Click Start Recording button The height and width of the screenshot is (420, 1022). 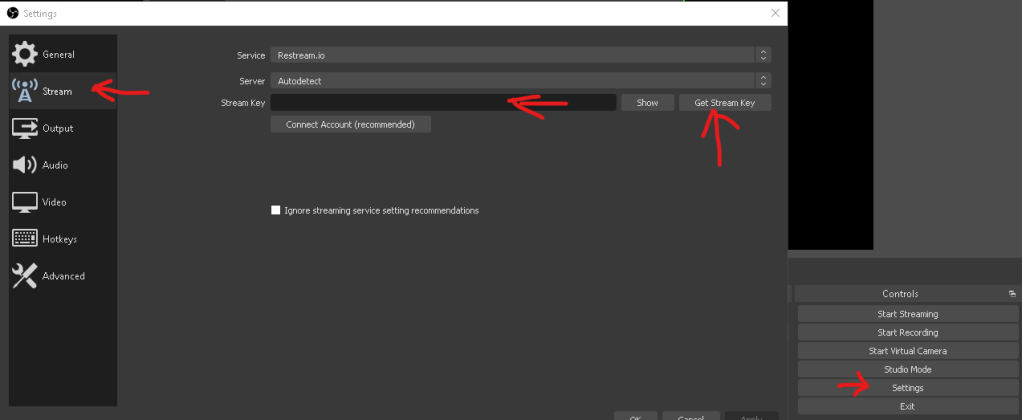point(907,332)
